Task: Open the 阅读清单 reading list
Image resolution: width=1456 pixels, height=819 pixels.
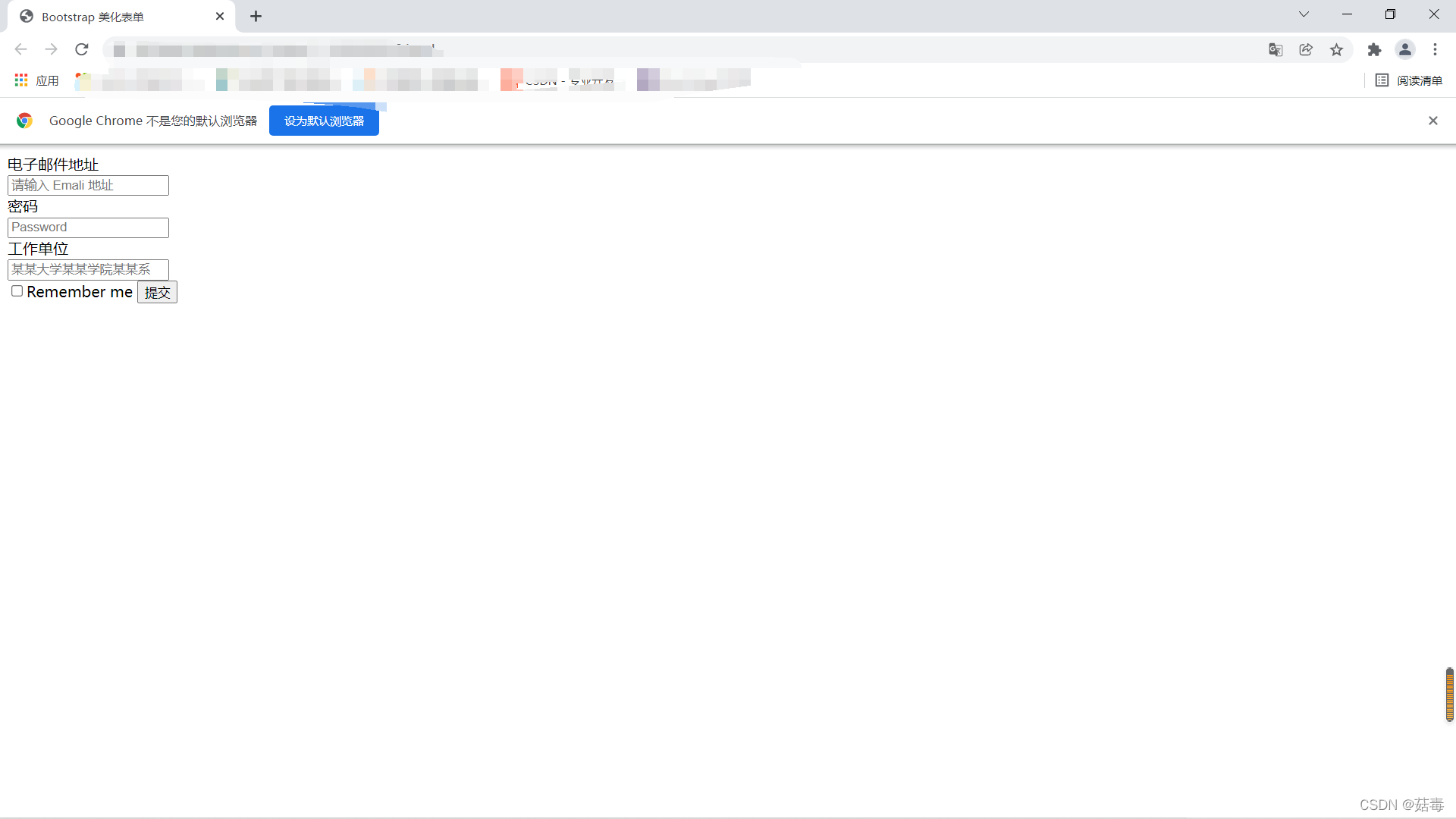Action: 1409,80
